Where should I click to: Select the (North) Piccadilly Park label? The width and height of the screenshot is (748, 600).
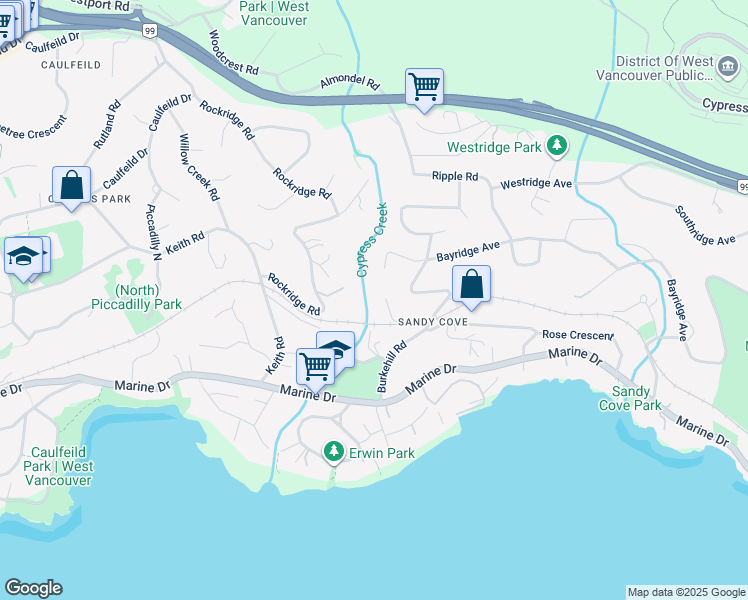click(x=136, y=297)
